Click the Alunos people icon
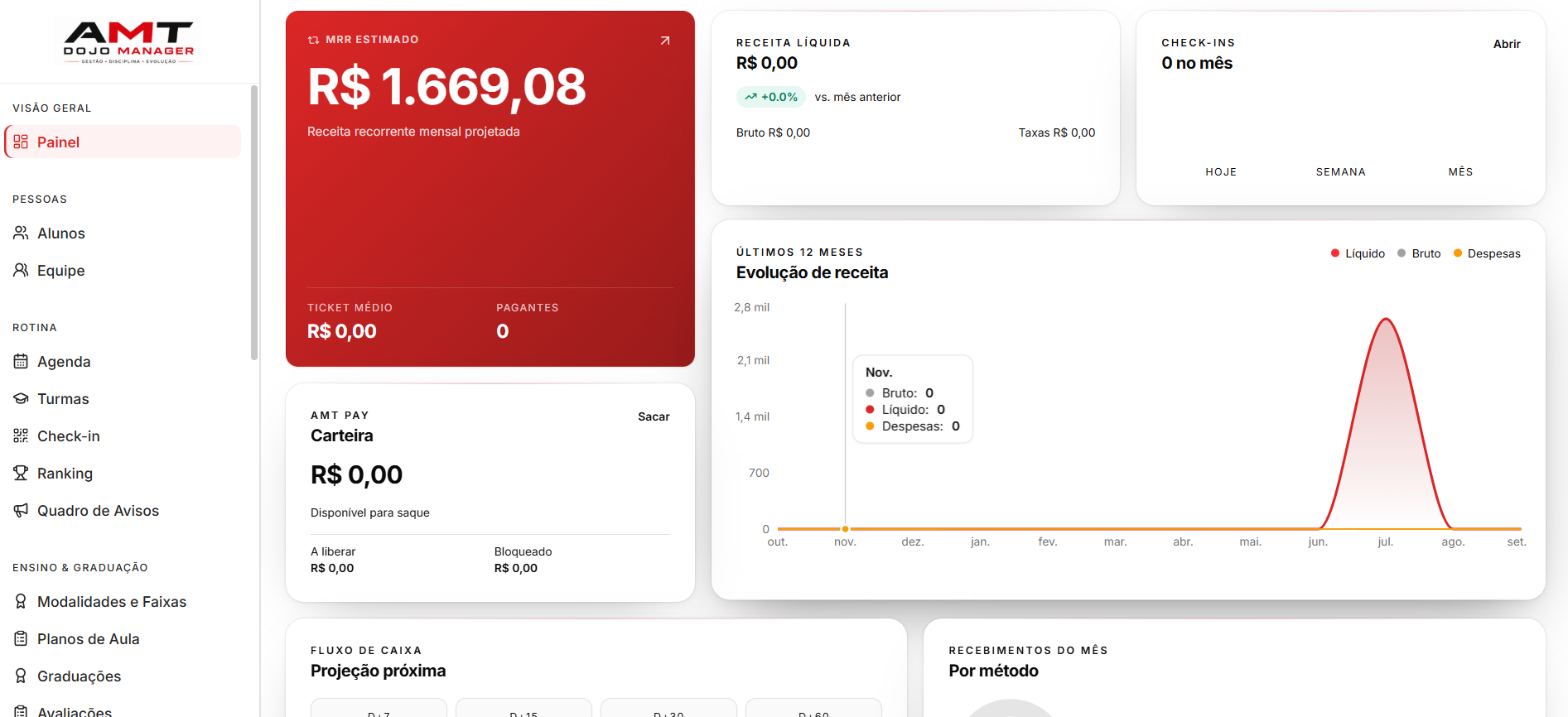Image resolution: width=1568 pixels, height=717 pixels. click(21, 233)
